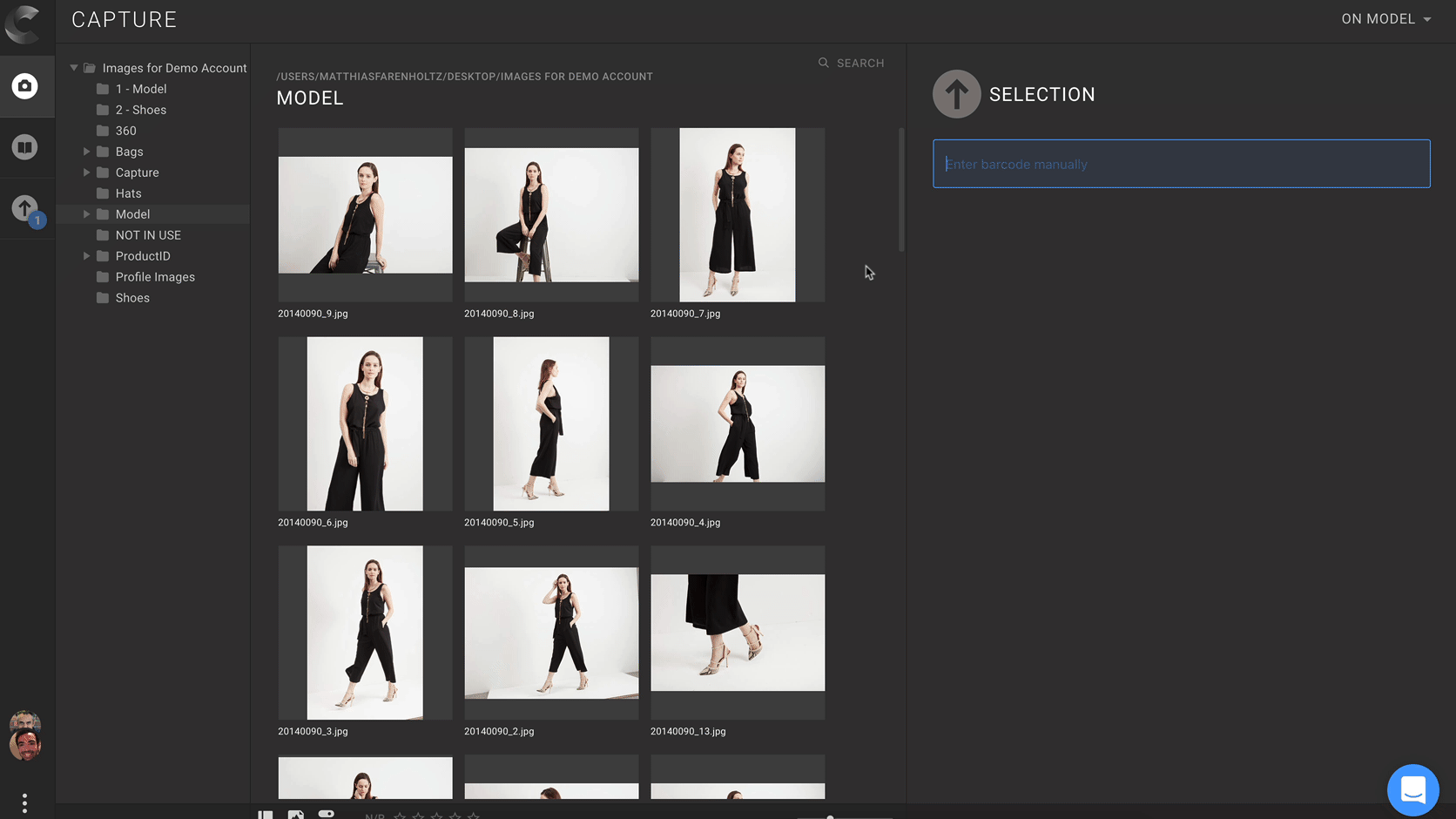1456x819 pixels.
Task: Select thumbnail 20140090_13.jpg
Action: point(738,633)
